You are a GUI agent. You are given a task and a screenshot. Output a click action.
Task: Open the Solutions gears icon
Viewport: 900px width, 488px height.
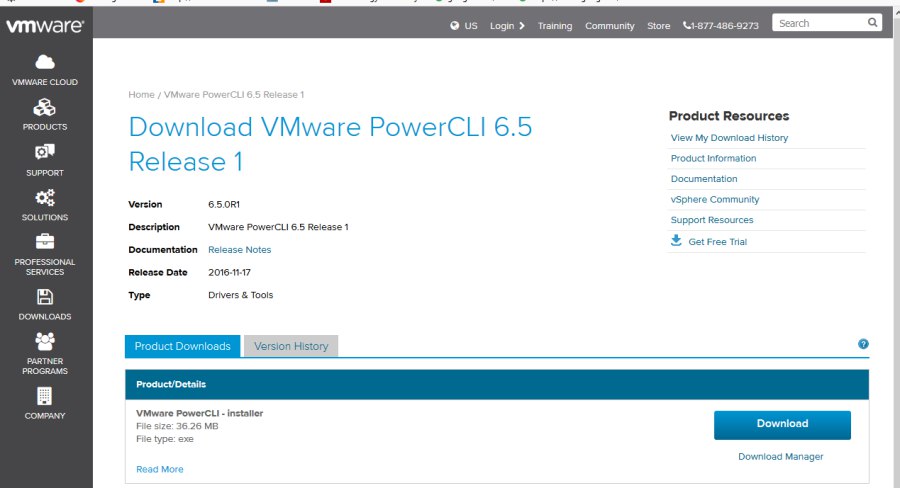pos(45,197)
